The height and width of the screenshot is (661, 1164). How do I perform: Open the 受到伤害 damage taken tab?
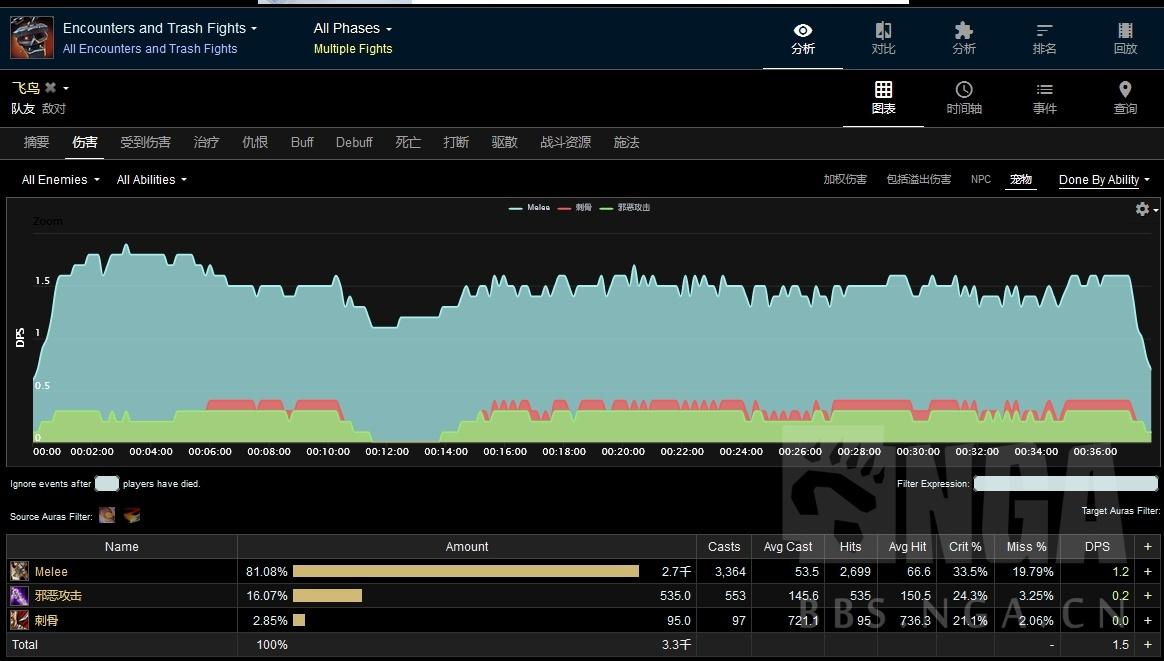coord(146,143)
